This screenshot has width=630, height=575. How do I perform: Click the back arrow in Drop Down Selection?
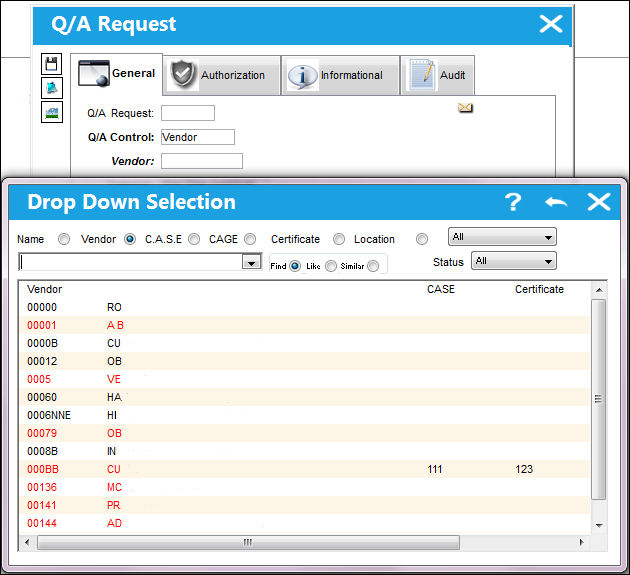pyautogui.click(x=556, y=202)
